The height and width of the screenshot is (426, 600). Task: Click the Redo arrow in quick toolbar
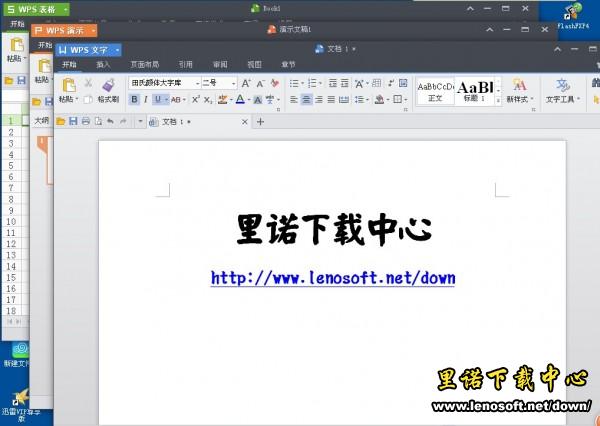coord(123,121)
